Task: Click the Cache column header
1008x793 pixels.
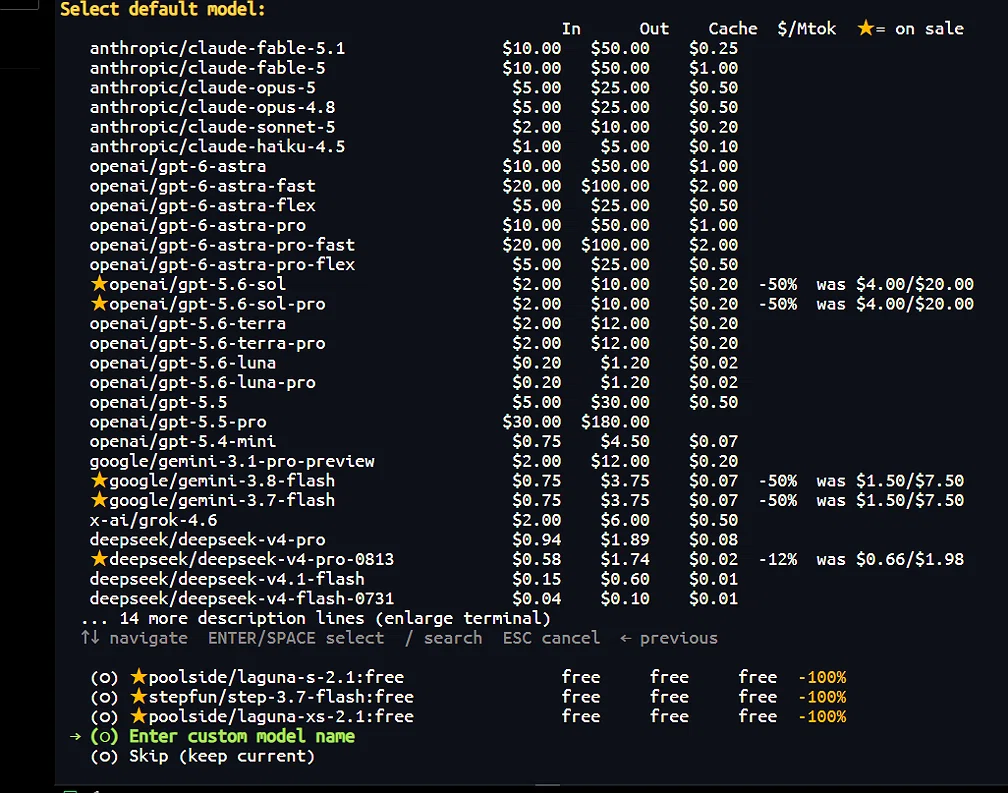Action: coord(733,29)
